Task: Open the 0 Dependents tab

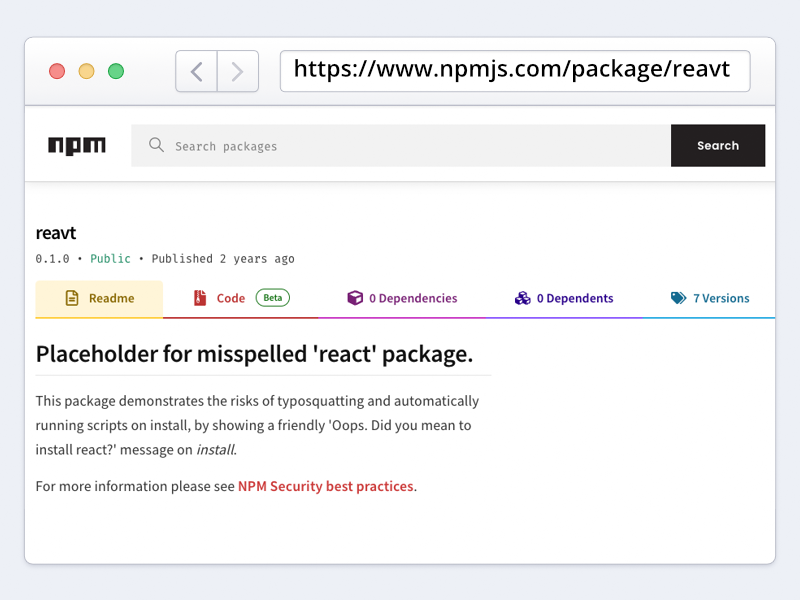Action: pos(564,299)
